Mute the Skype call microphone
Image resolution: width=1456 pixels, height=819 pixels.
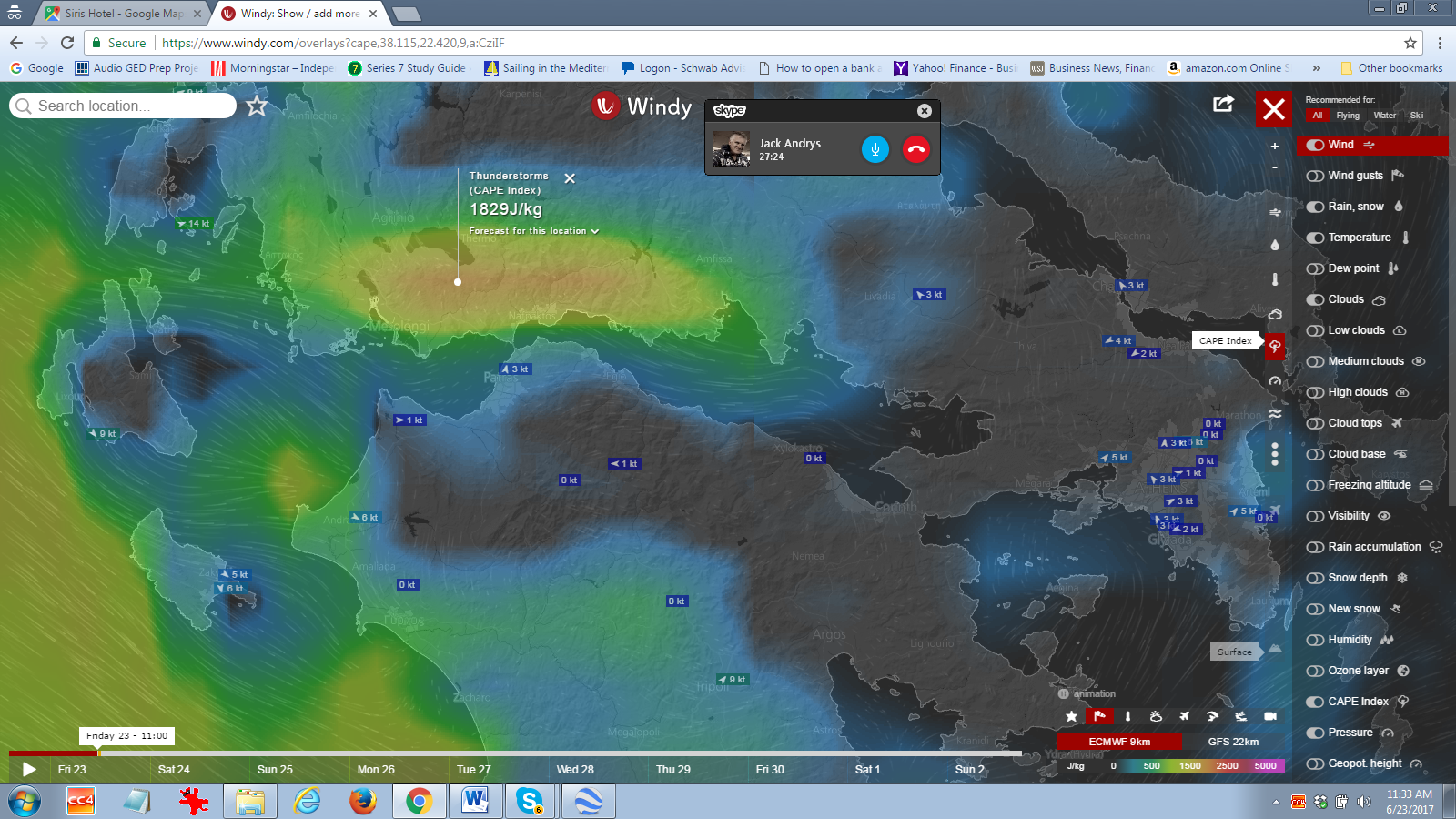click(x=875, y=149)
